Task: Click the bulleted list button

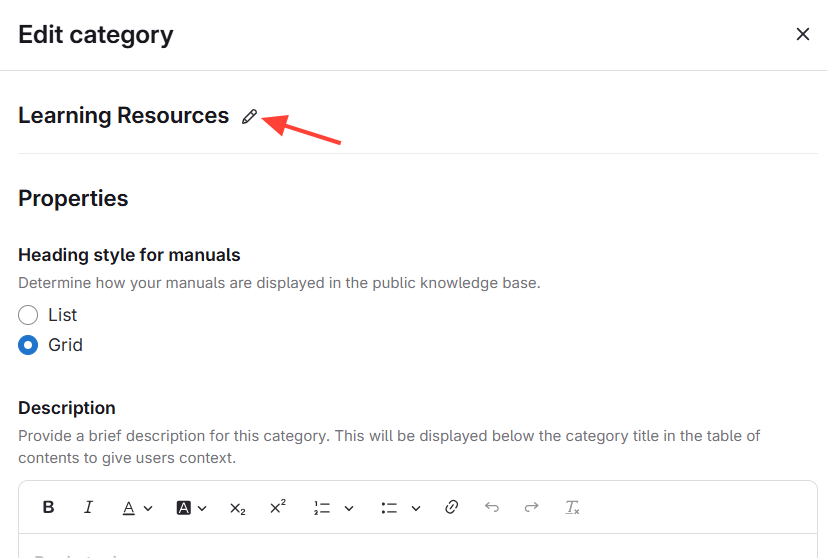Action: click(x=389, y=508)
